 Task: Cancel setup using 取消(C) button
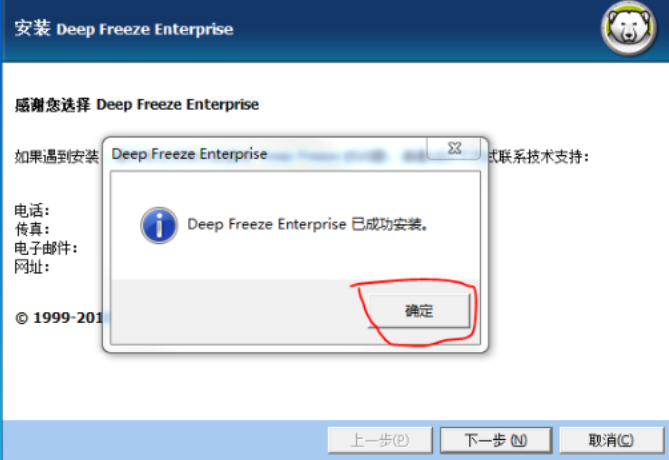[611, 440]
